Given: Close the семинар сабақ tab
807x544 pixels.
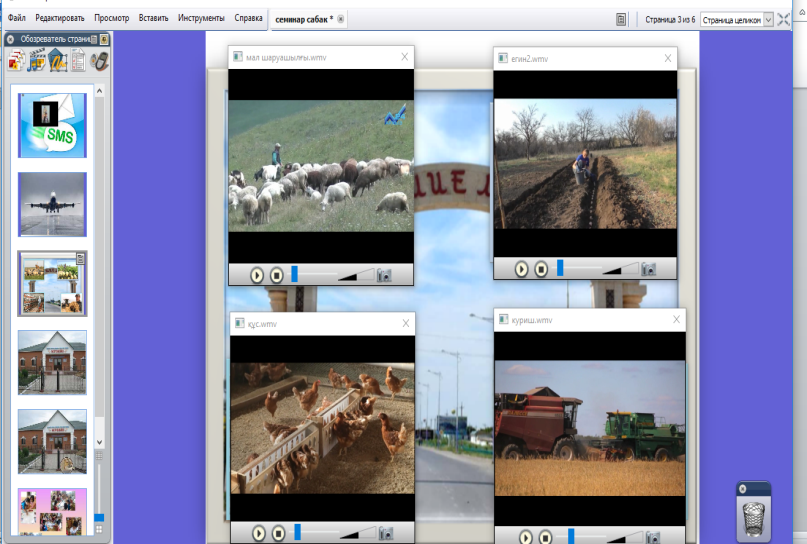Looking at the screenshot, I should tap(341, 20).
